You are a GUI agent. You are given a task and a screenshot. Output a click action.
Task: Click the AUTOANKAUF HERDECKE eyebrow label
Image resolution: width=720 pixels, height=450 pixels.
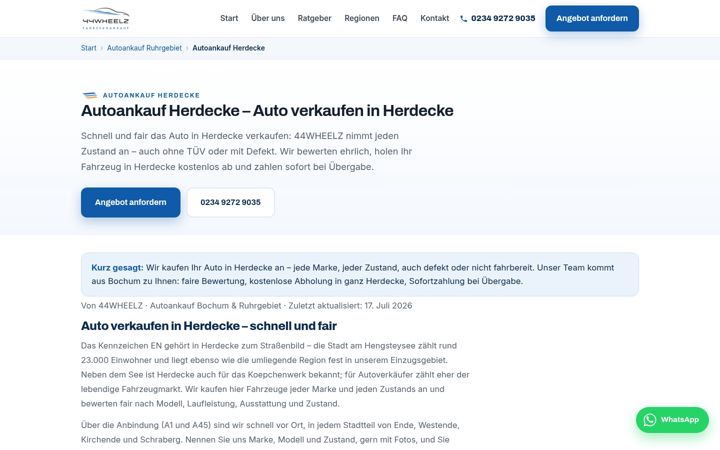click(x=151, y=95)
